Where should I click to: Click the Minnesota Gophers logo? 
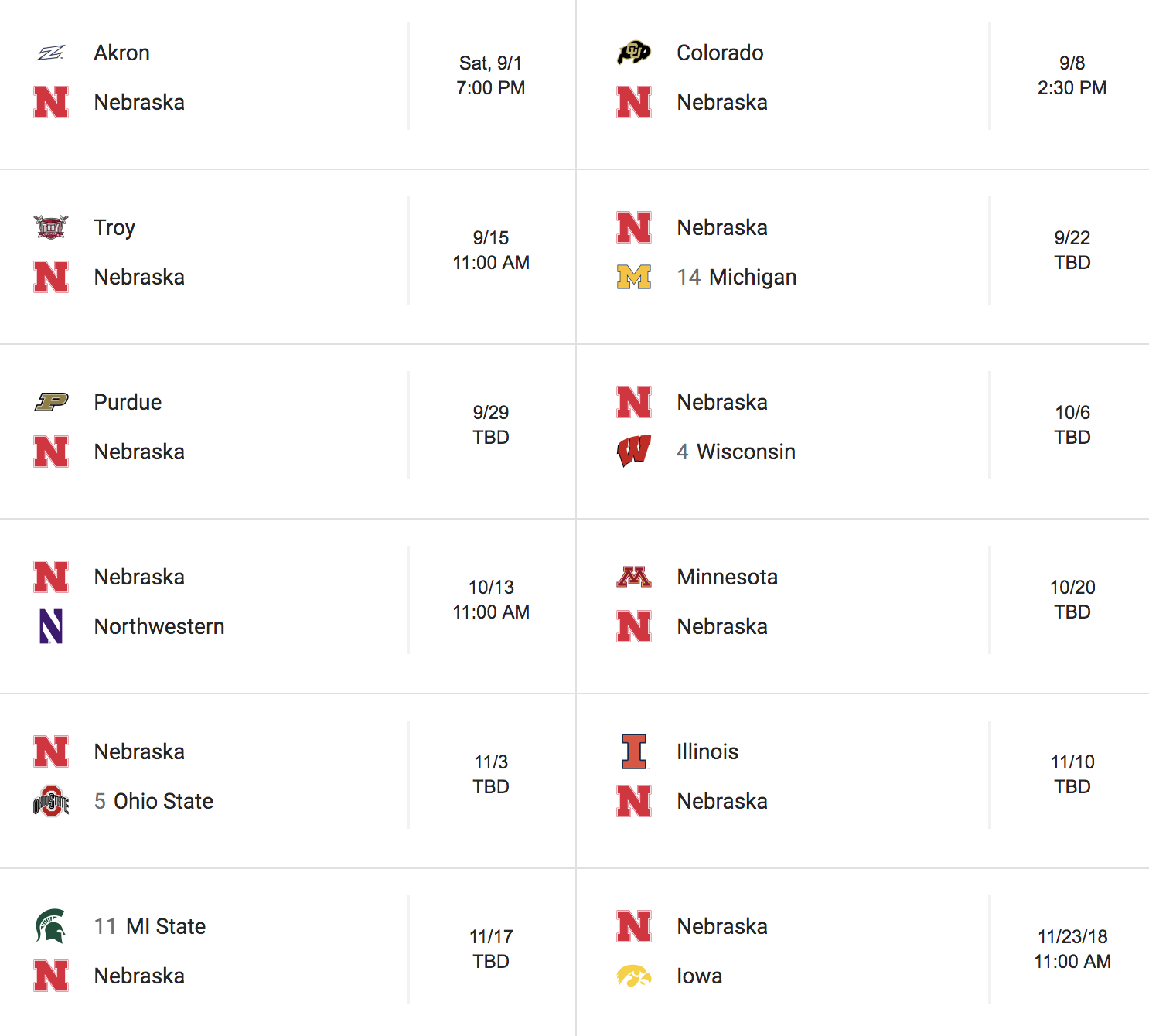[x=634, y=577]
